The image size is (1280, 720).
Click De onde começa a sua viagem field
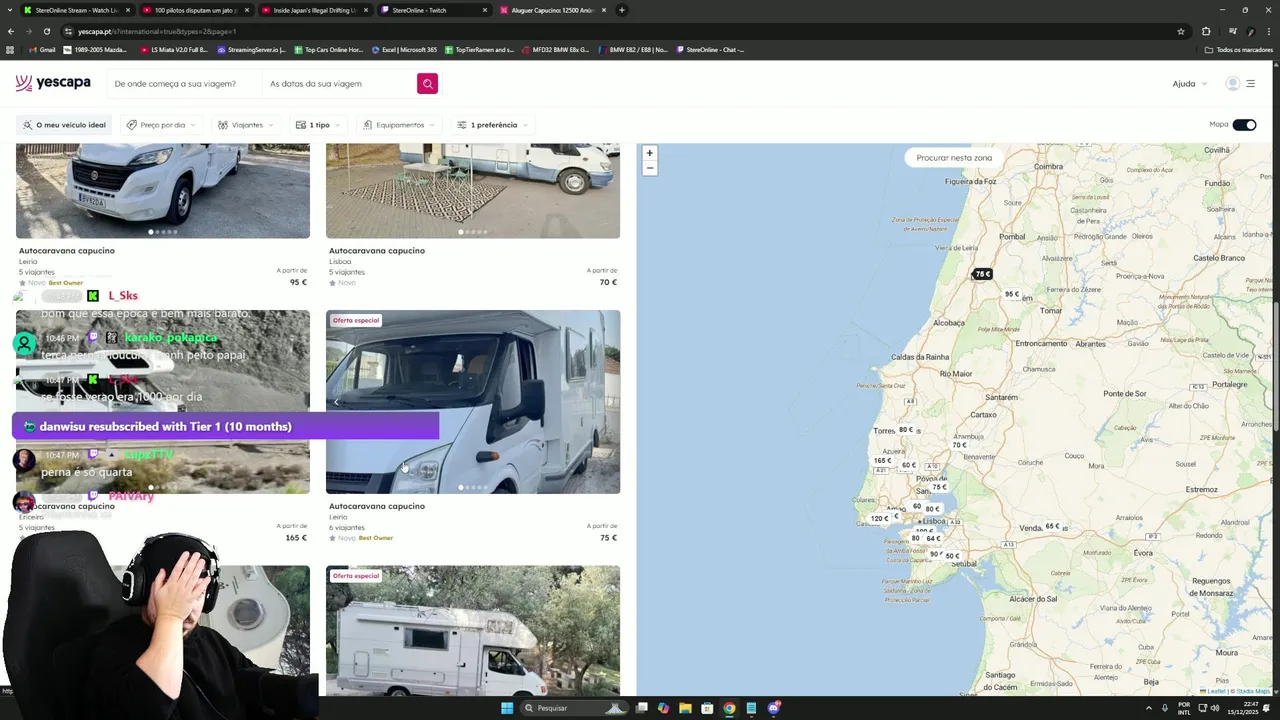pyautogui.click(x=185, y=84)
